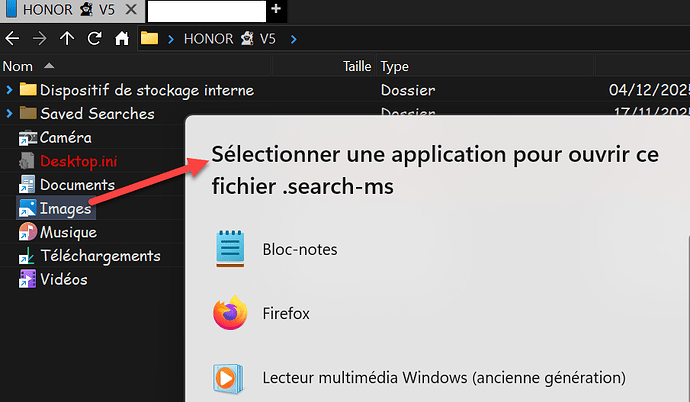This screenshot has width=690, height=402.
Task: Close the HONOR V5 tab
Action: click(133, 11)
